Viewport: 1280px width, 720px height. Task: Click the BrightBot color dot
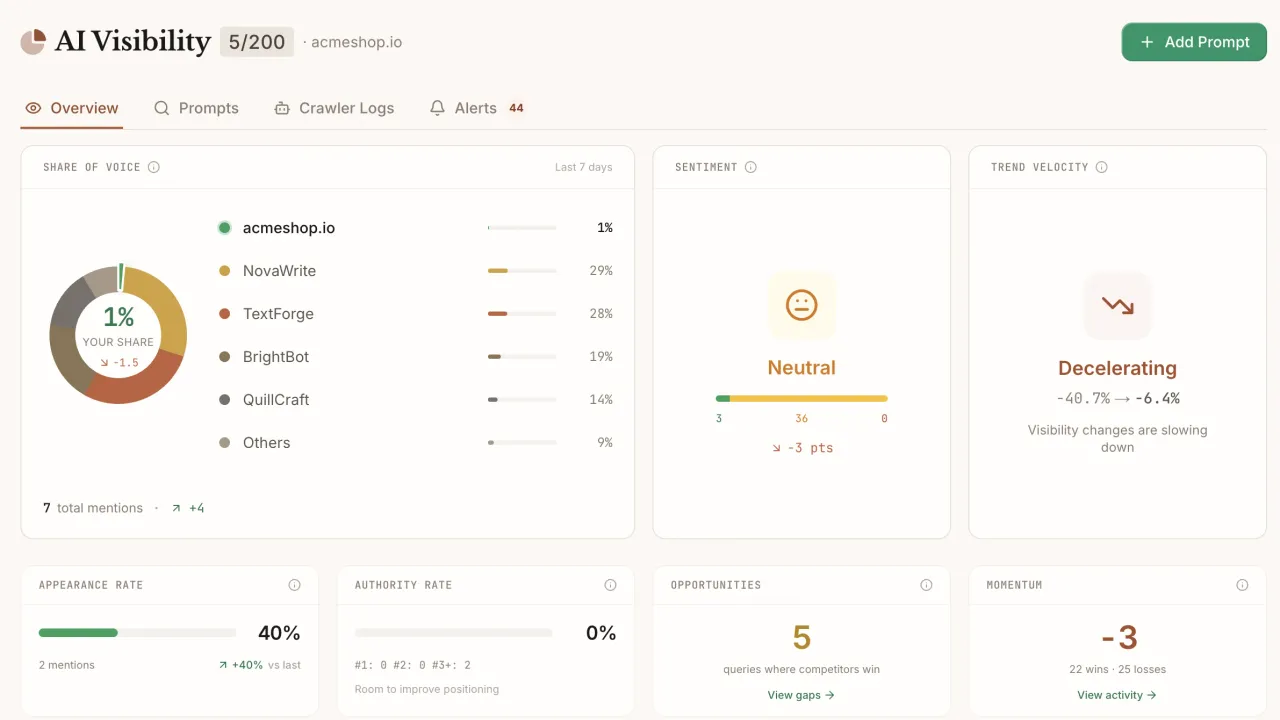click(225, 357)
